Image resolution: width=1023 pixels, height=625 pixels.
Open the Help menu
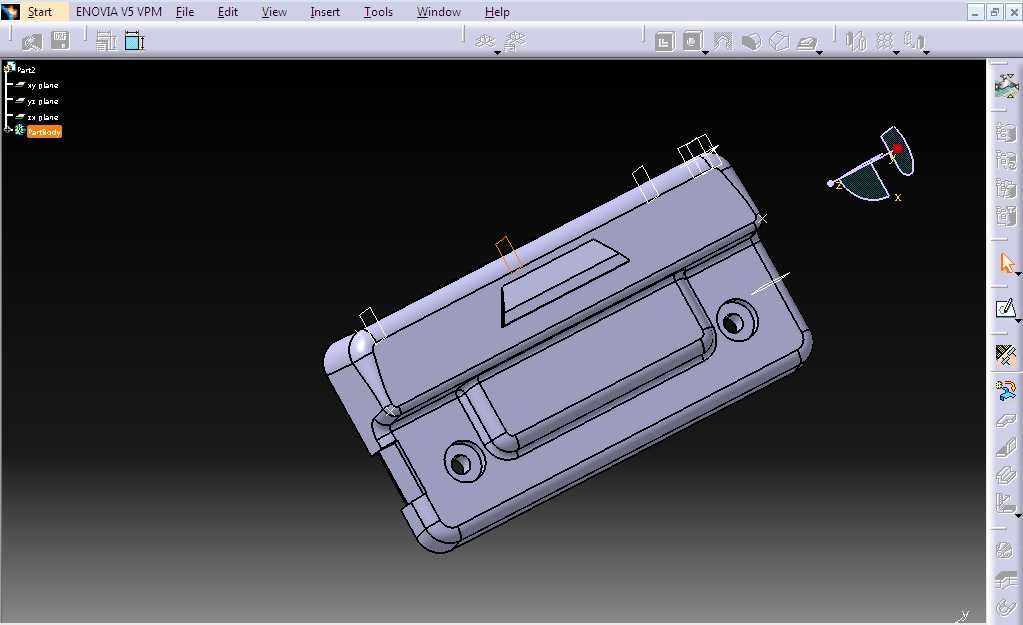coord(497,12)
